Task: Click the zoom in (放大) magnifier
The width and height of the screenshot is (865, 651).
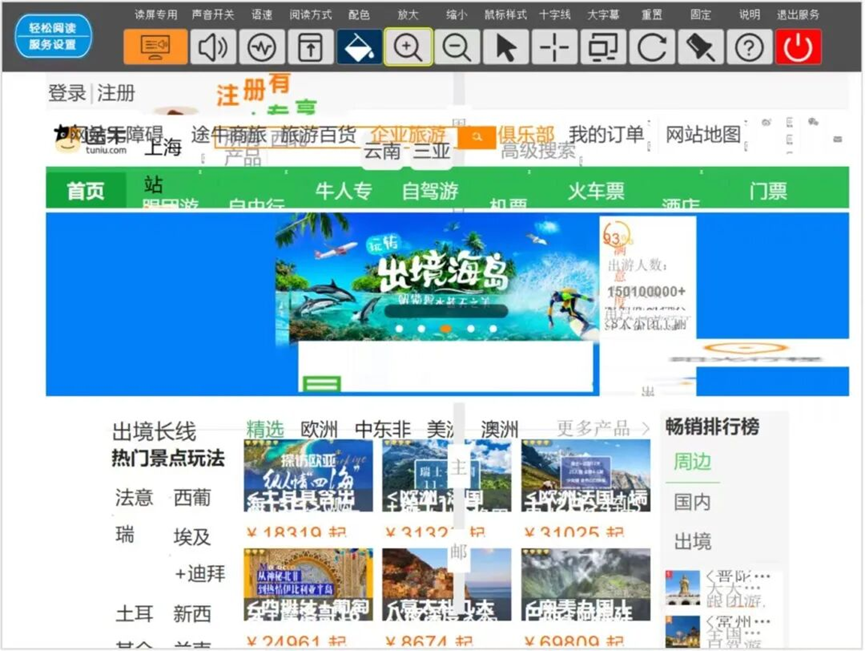Action: [408, 47]
